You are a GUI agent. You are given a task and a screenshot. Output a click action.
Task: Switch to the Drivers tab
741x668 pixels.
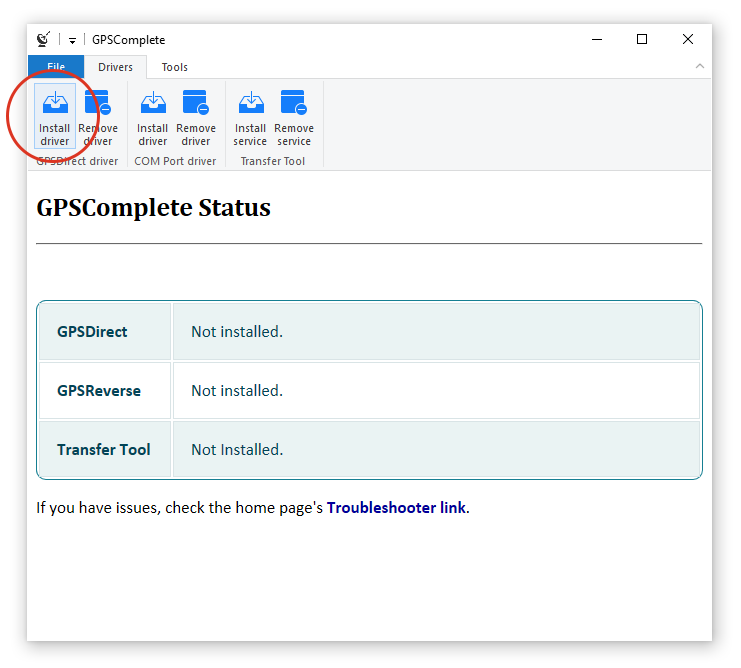115,67
